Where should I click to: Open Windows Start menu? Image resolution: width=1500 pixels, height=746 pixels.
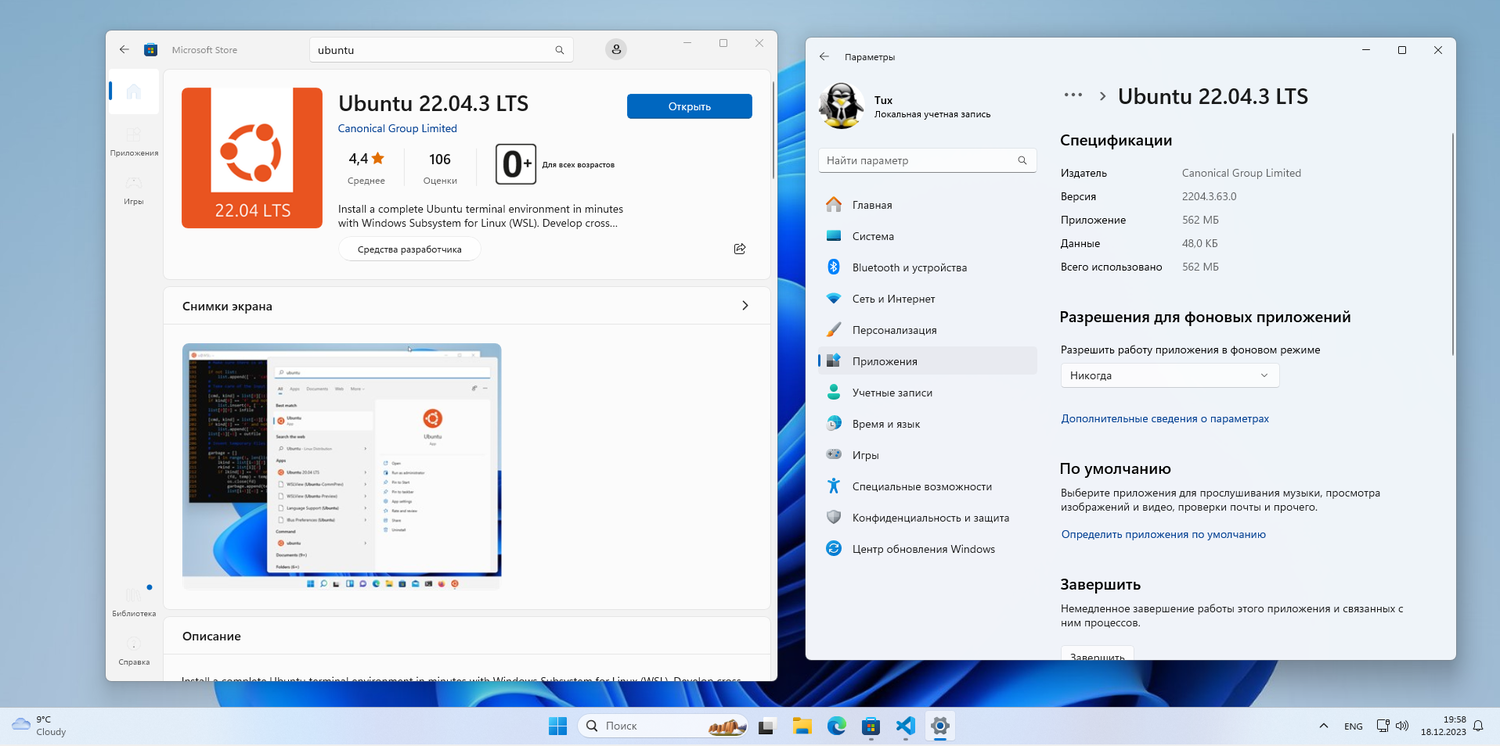[558, 726]
